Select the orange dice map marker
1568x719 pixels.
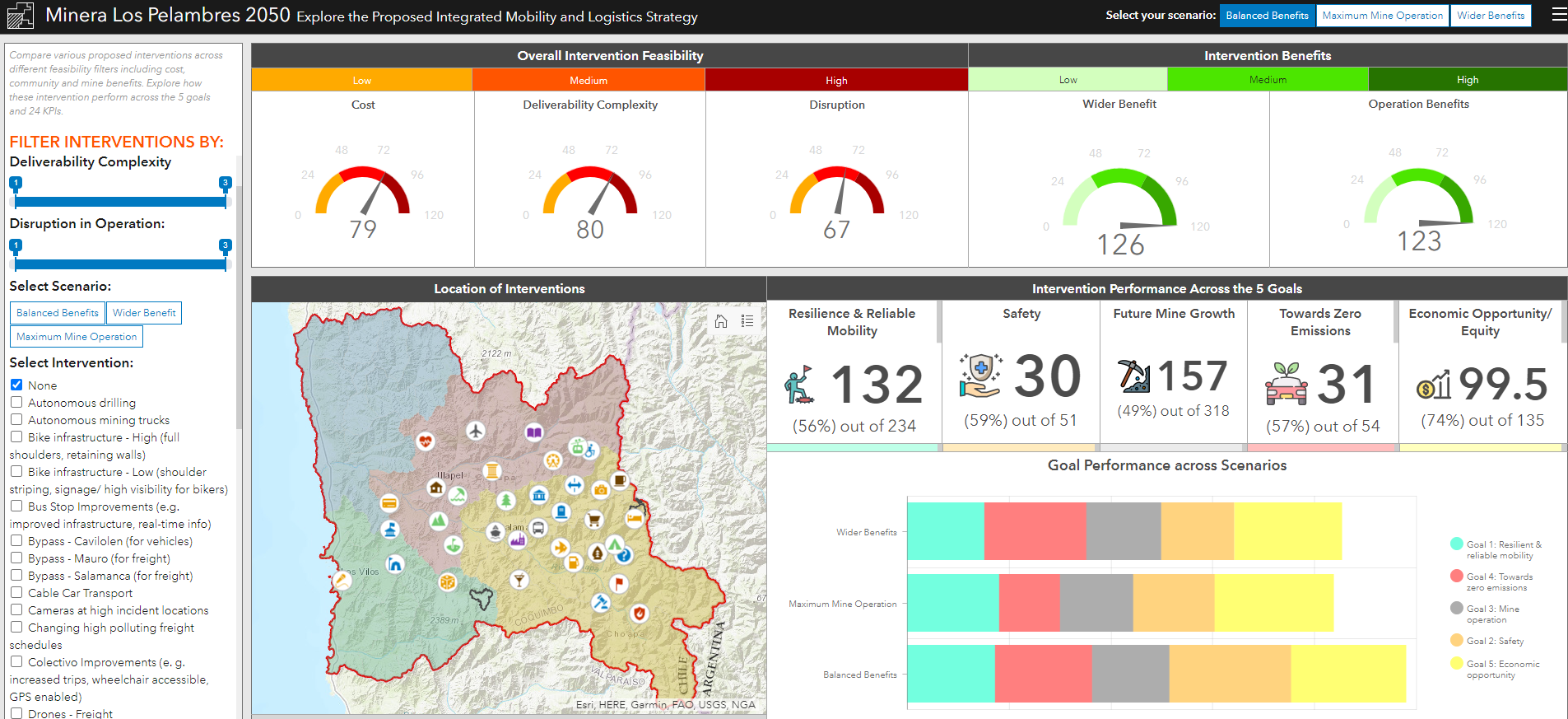pos(447,582)
